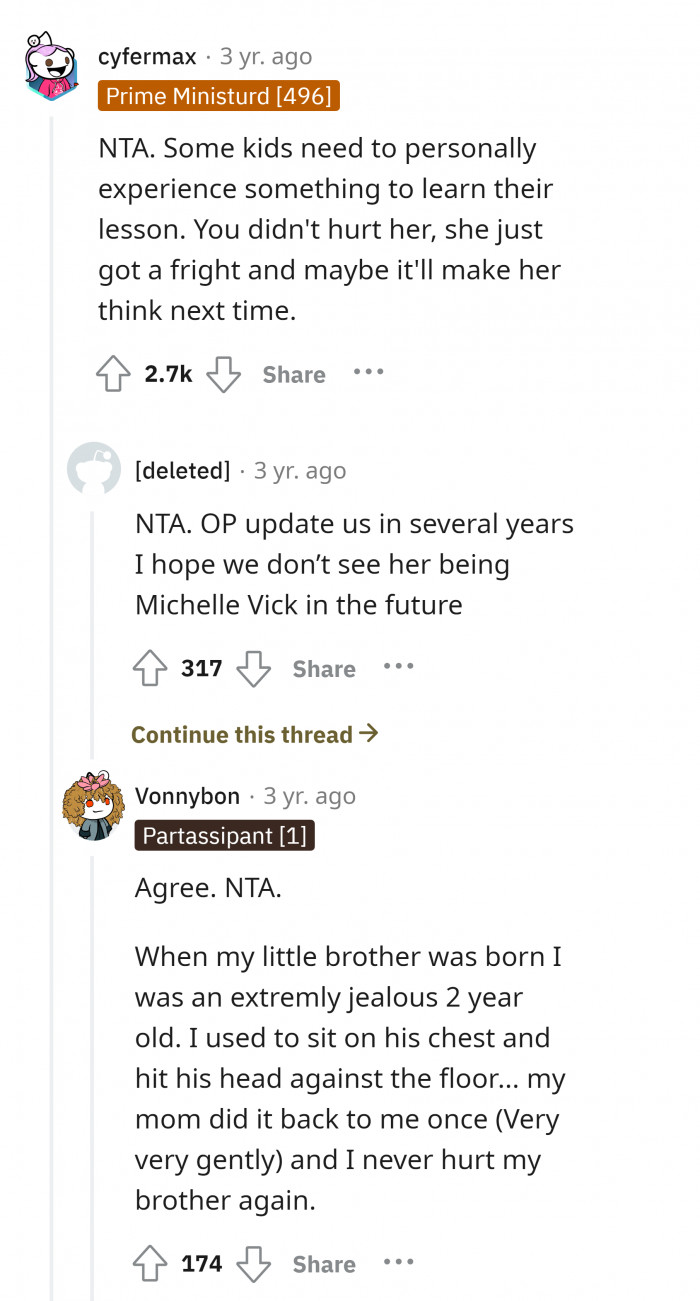Click Continue this thread link
Screen dimensions: 700x1301
pos(255,735)
